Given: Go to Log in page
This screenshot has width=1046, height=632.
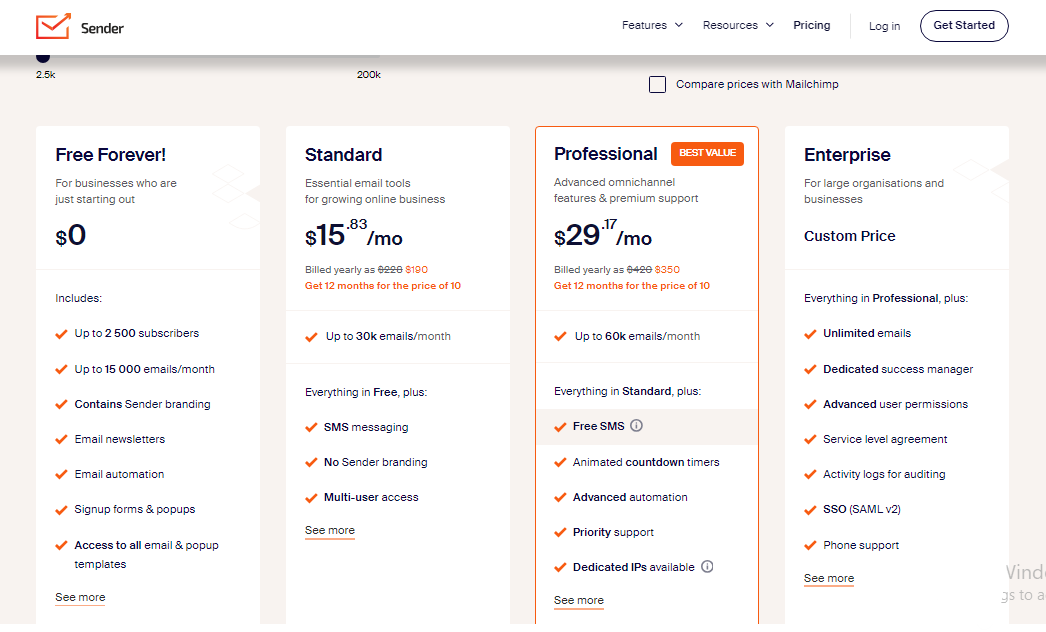Looking at the screenshot, I should 884,26.
